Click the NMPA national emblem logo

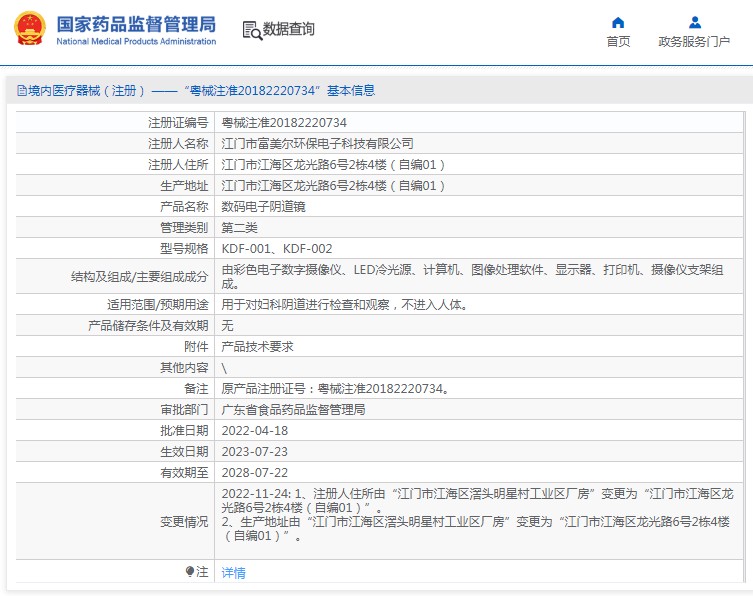coord(30,28)
